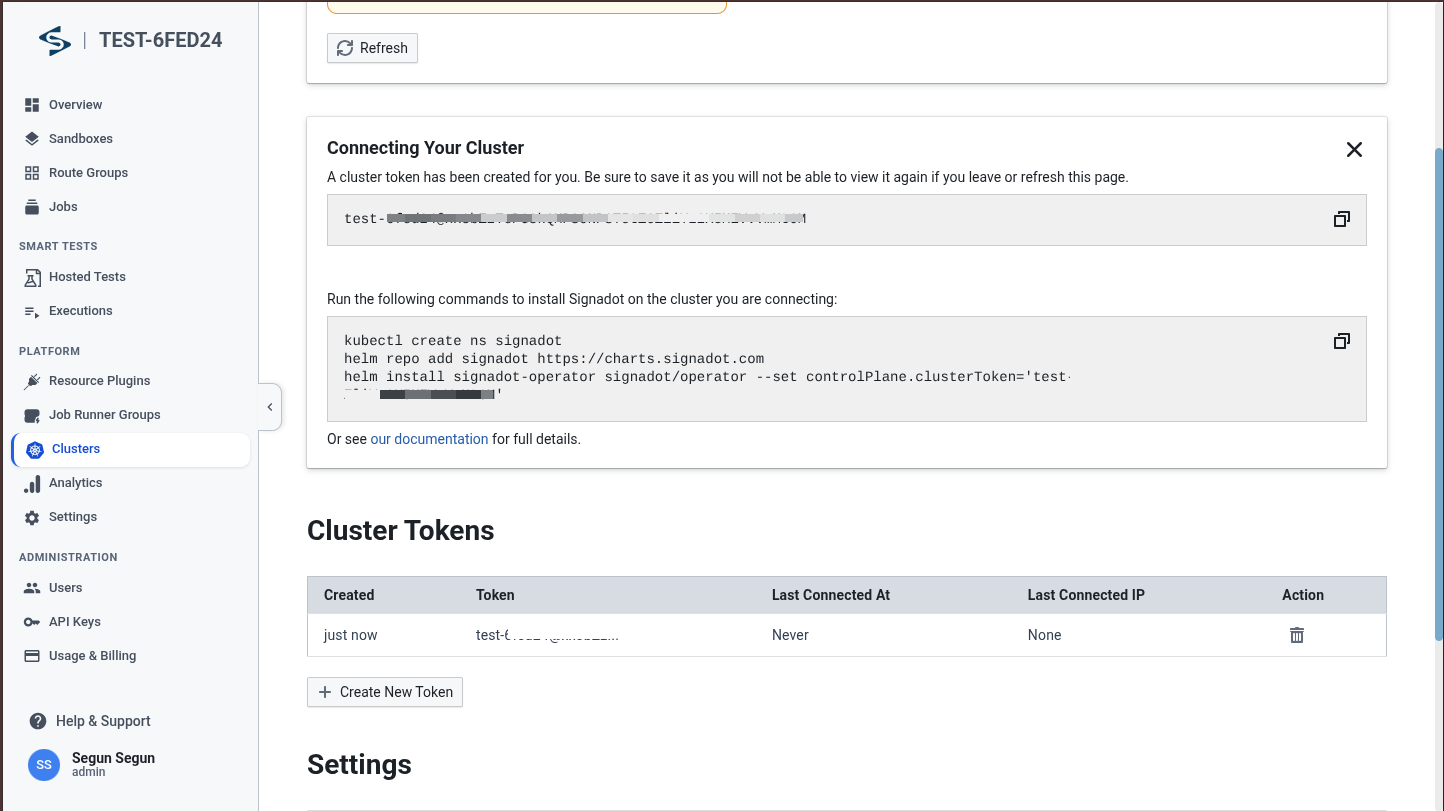This screenshot has width=1444, height=811.
Task: Create a new cluster token
Action: 384,691
